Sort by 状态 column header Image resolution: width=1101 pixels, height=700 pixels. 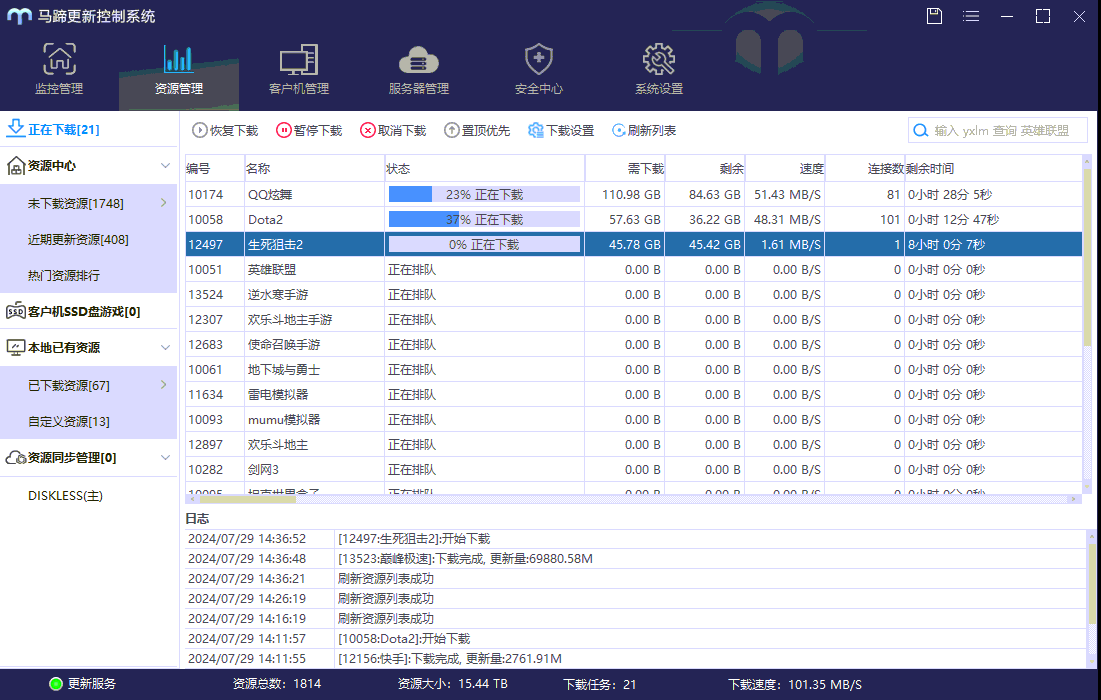(x=484, y=169)
